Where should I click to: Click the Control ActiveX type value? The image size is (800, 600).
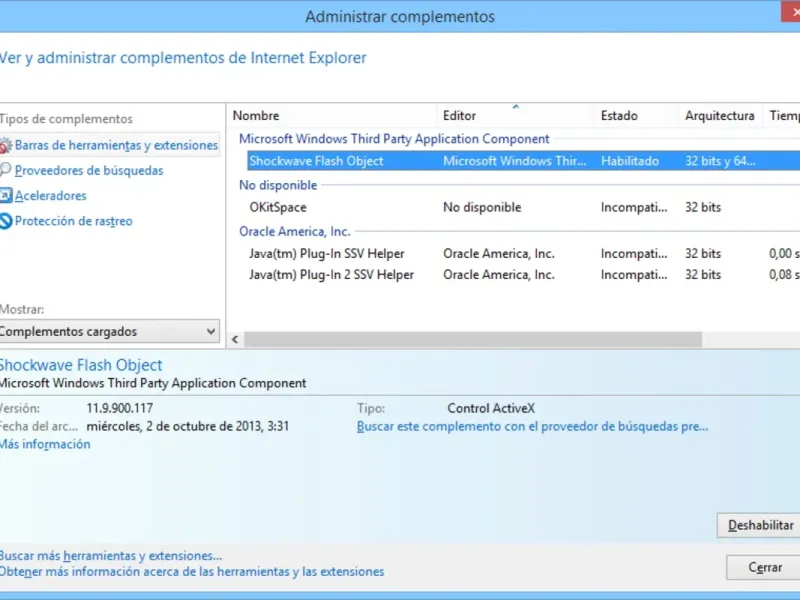(491, 409)
